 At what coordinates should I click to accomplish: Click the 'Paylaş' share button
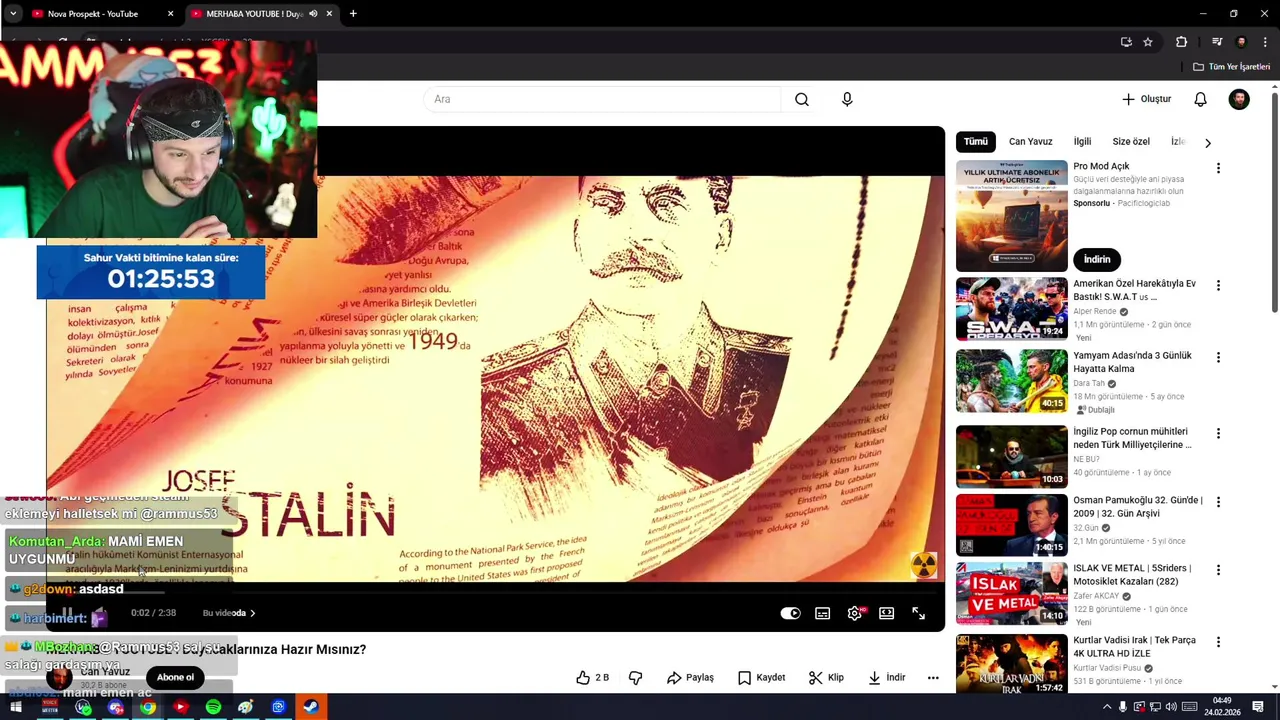pos(690,677)
